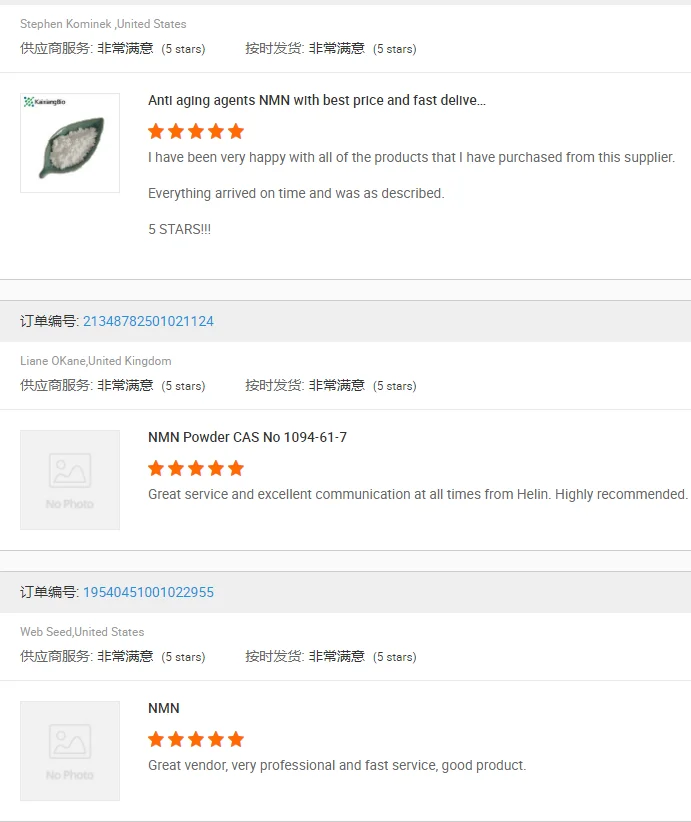Click the NMN Powder No Photo placeholder

click(70, 480)
